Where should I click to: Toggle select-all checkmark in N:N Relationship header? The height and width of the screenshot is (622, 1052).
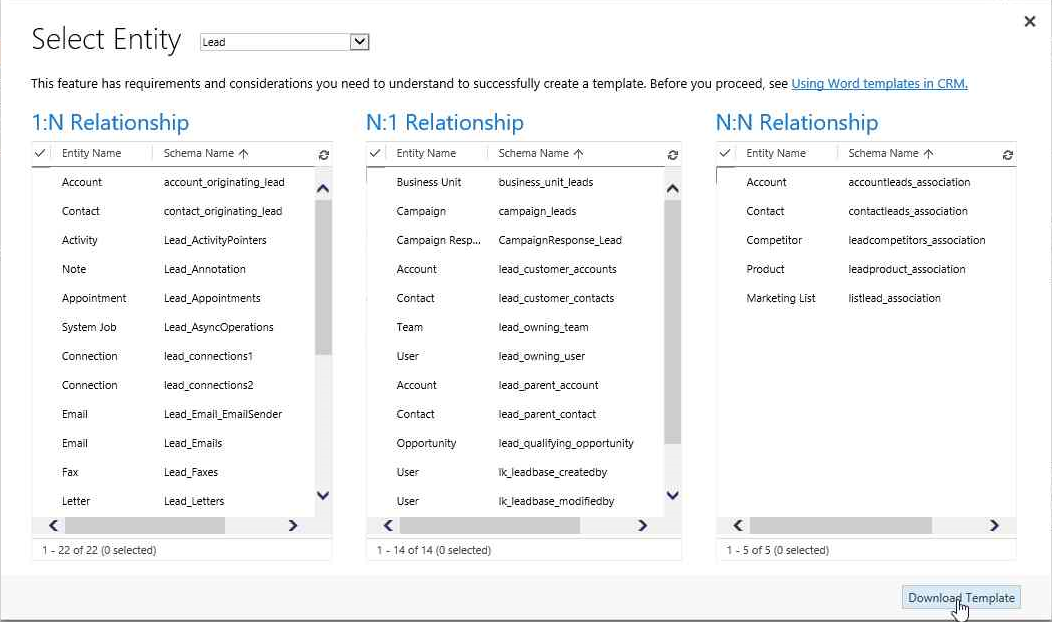coord(725,153)
